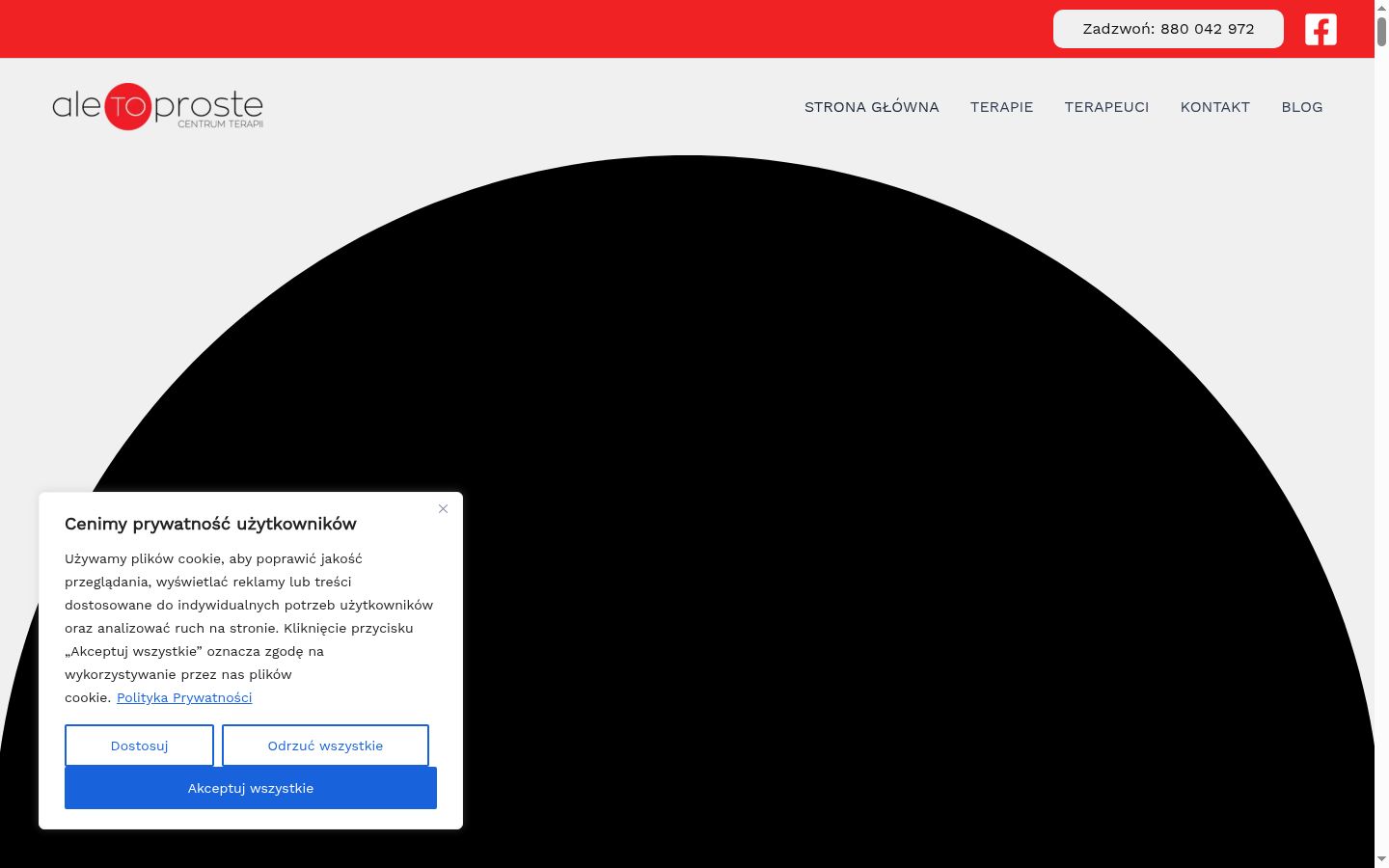Click the scrollbar up arrow
Image resolution: width=1389 pixels, height=868 pixels.
(1381, 7)
